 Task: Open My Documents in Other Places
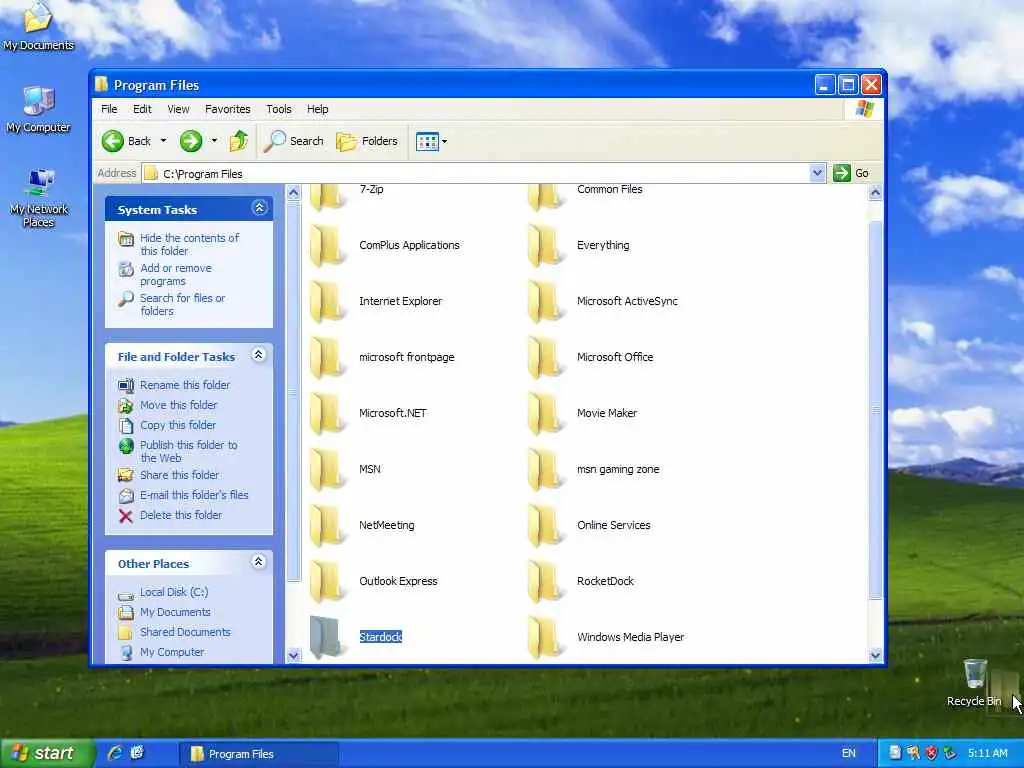click(175, 612)
